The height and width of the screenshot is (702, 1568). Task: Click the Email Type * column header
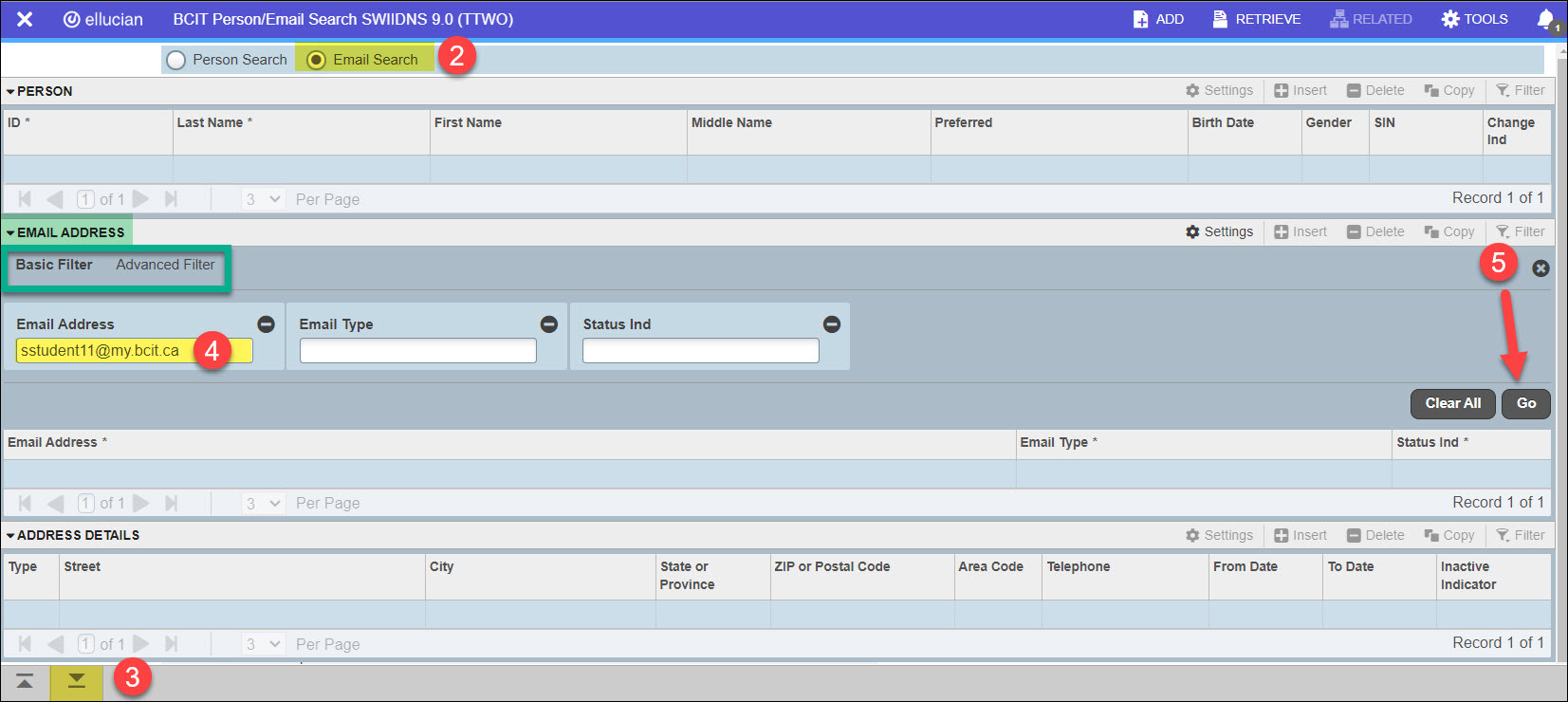tap(1204, 443)
